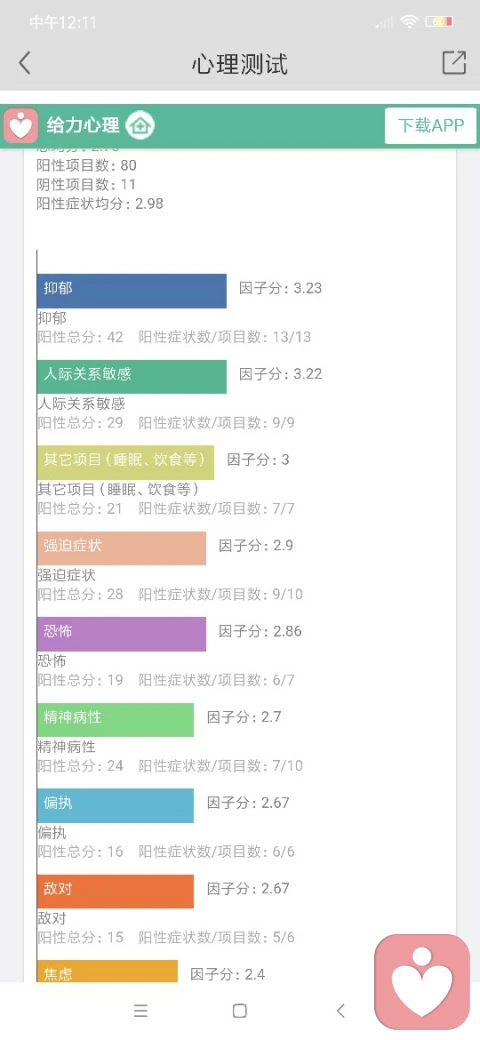Tap the yellow 其它项目 bar
The image size is (480, 1040).
tap(125, 462)
